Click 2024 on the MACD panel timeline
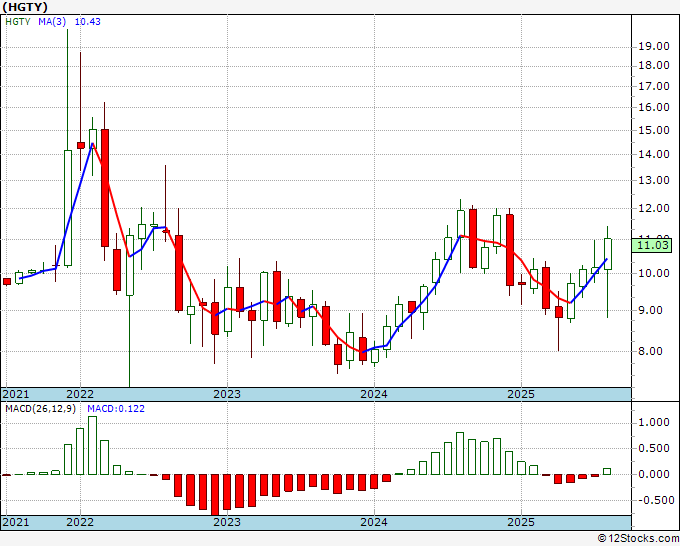Image resolution: width=680 pixels, height=546 pixels. click(x=374, y=522)
